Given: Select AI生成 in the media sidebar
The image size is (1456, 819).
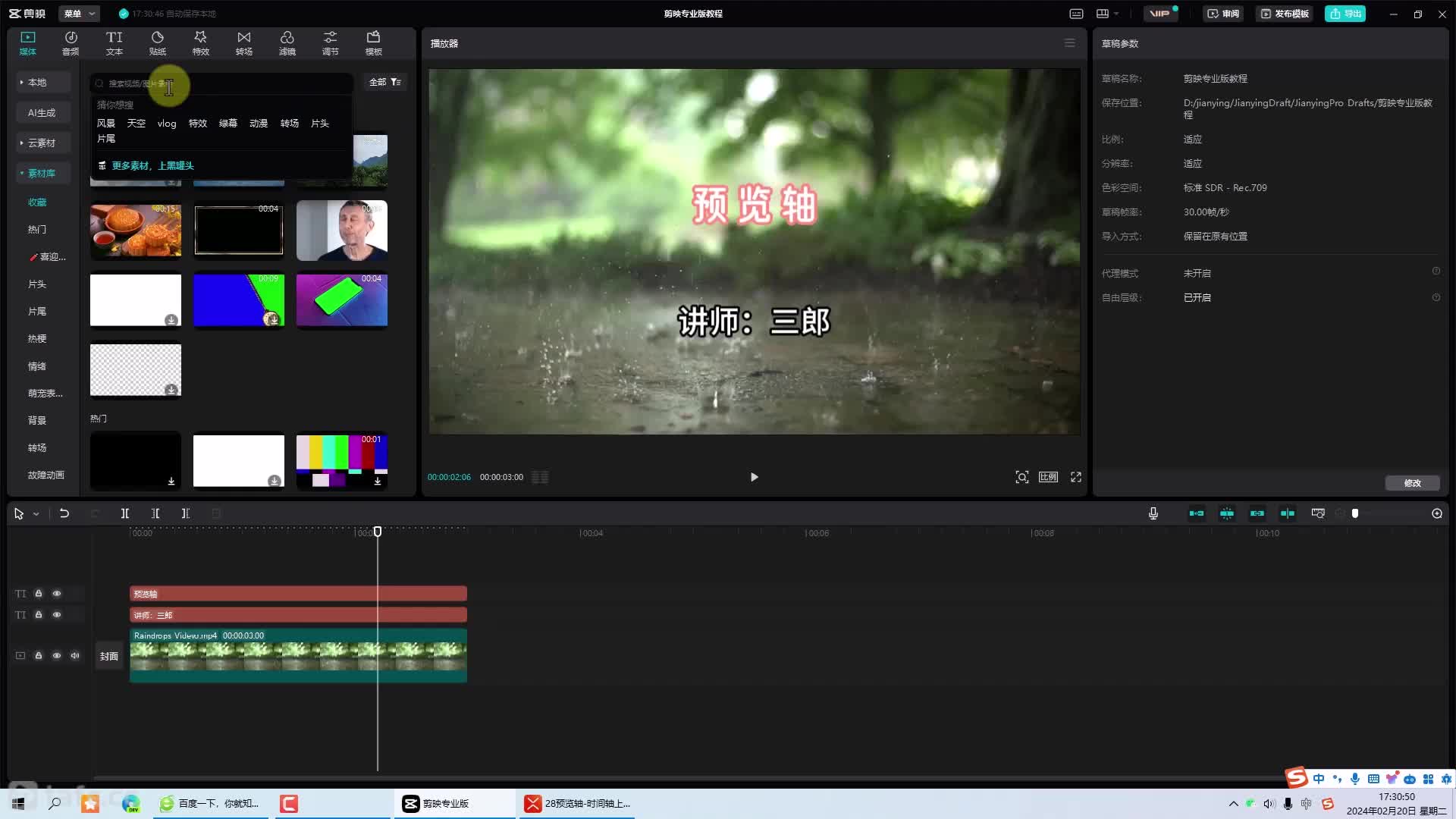Looking at the screenshot, I should pos(42,112).
